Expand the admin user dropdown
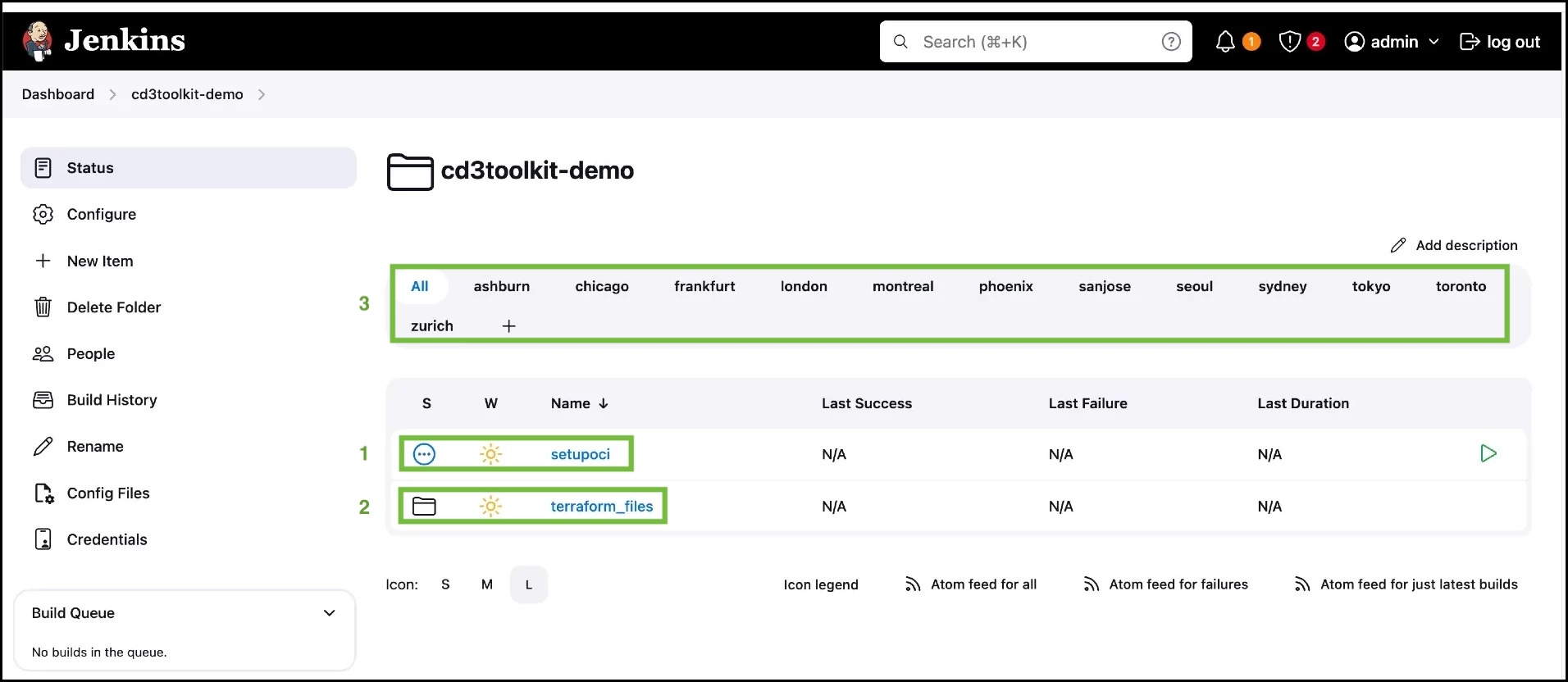 pyautogui.click(x=1434, y=42)
